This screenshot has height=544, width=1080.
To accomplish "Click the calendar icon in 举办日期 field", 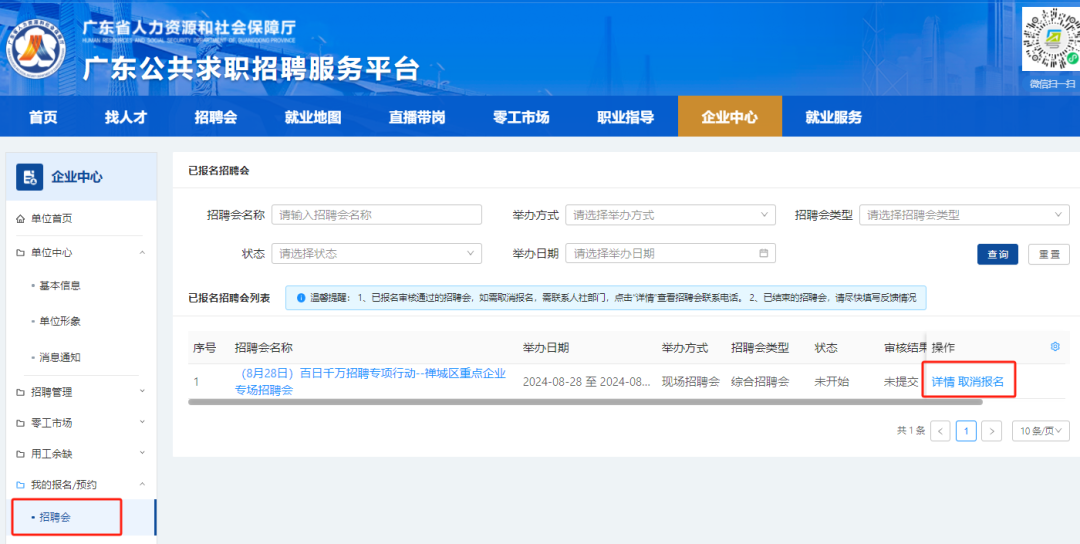I will click(763, 253).
